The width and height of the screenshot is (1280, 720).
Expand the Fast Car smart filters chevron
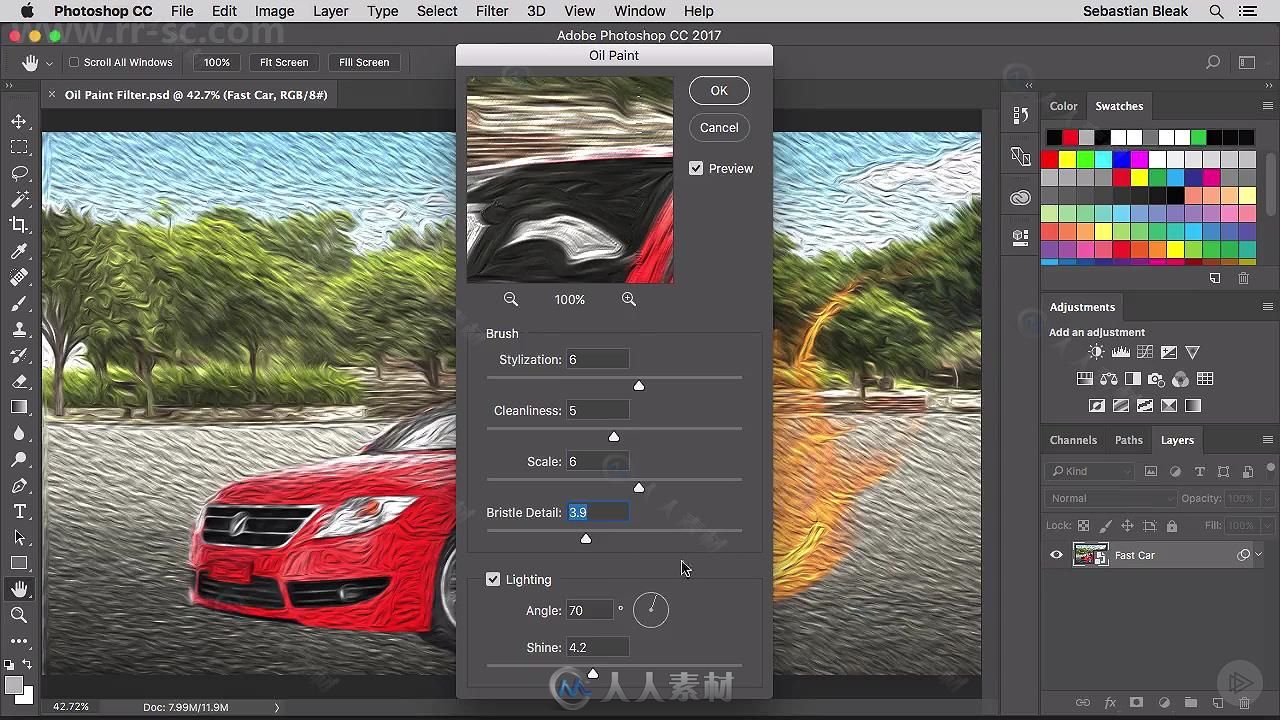[x=1259, y=555]
